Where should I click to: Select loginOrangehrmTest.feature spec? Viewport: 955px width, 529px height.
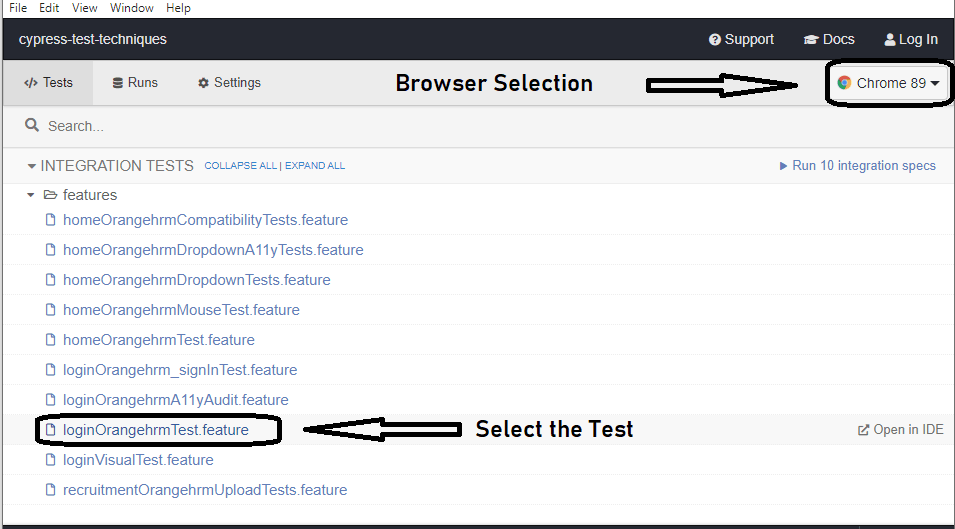156,430
